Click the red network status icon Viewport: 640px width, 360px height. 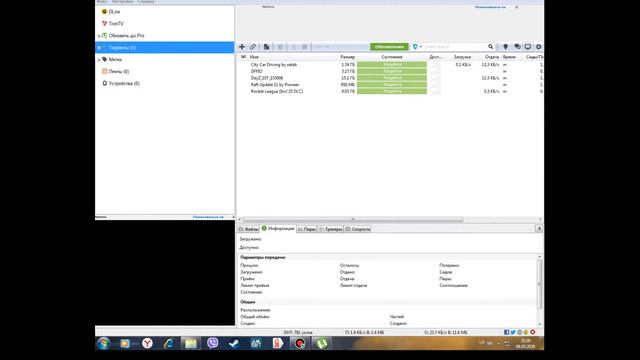[x=533, y=333]
